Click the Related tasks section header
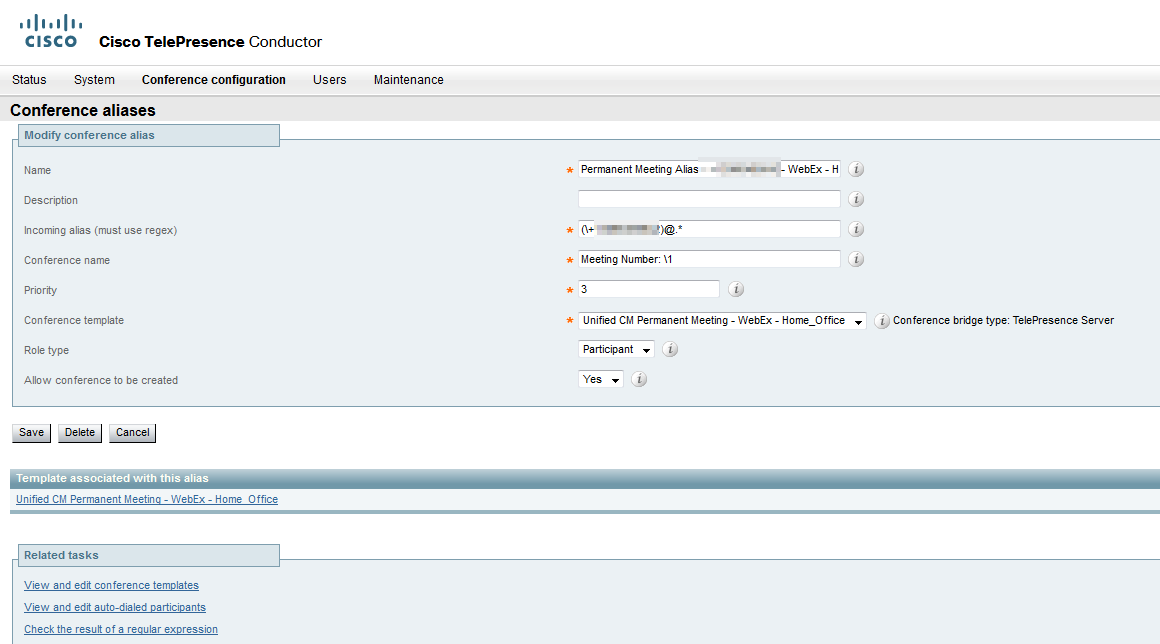1160x644 pixels. coord(149,555)
